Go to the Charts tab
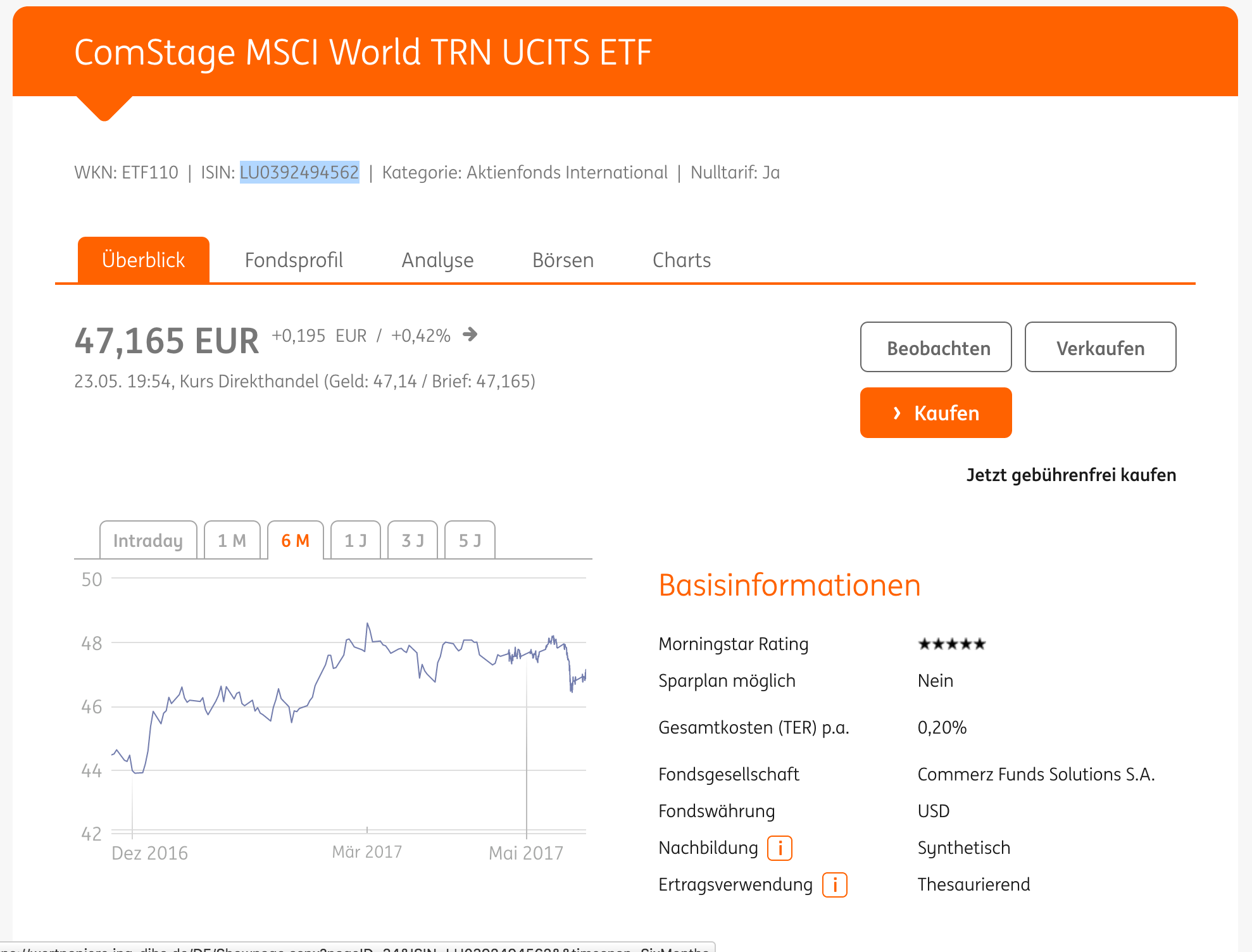This screenshot has width=1252, height=952. pyautogui.click(x=682, y=260)
